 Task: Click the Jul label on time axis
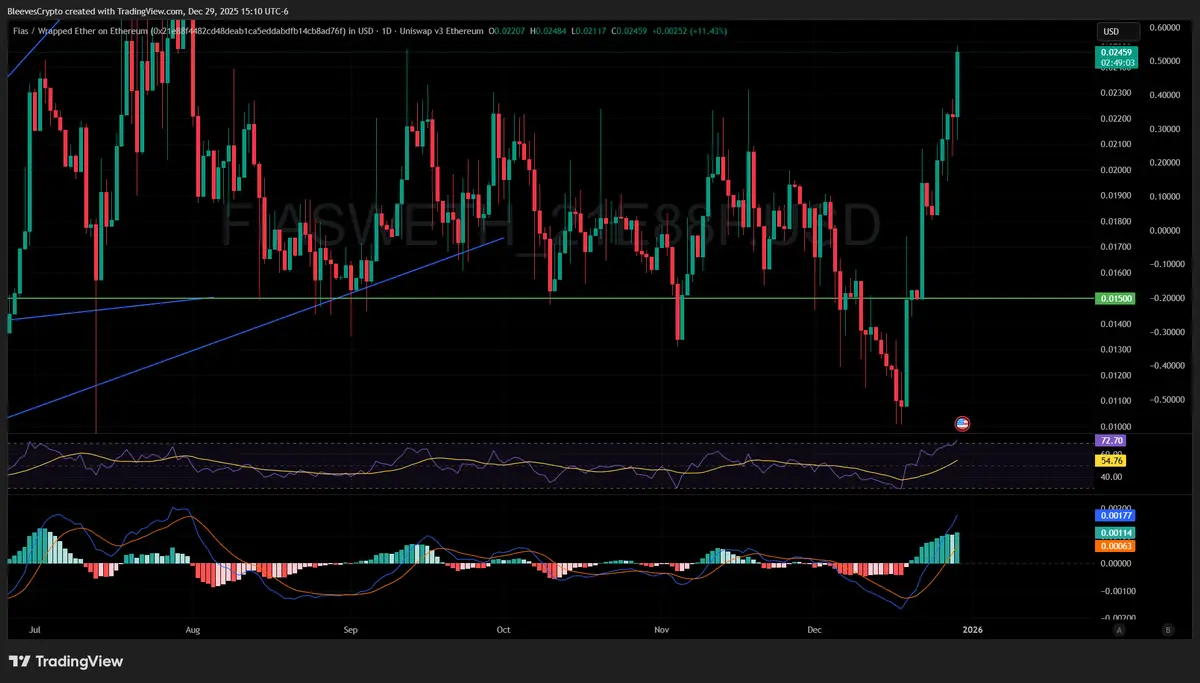click(x=36, y=630)
